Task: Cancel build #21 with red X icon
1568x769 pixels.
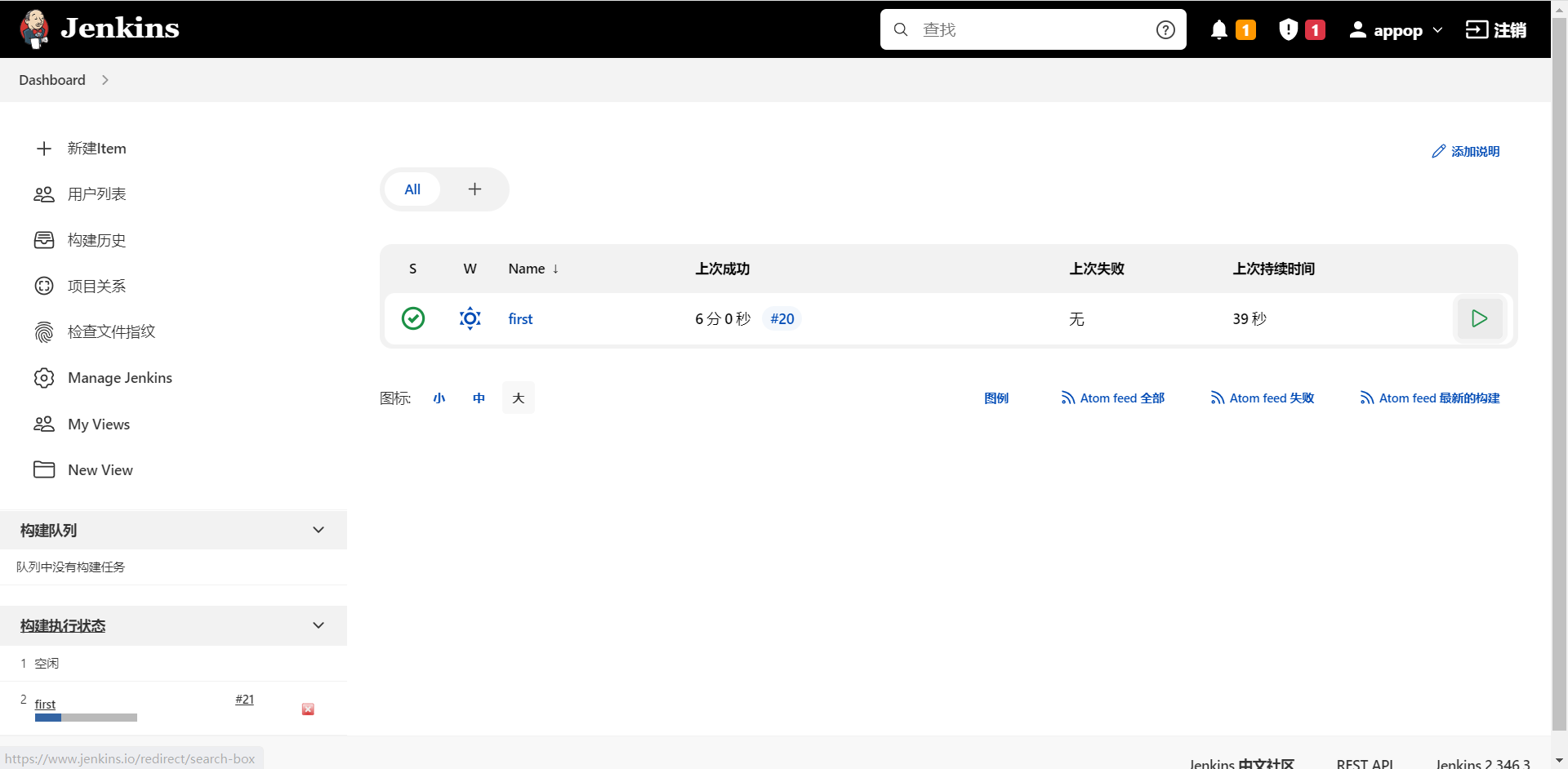Action: click(308, 709)
